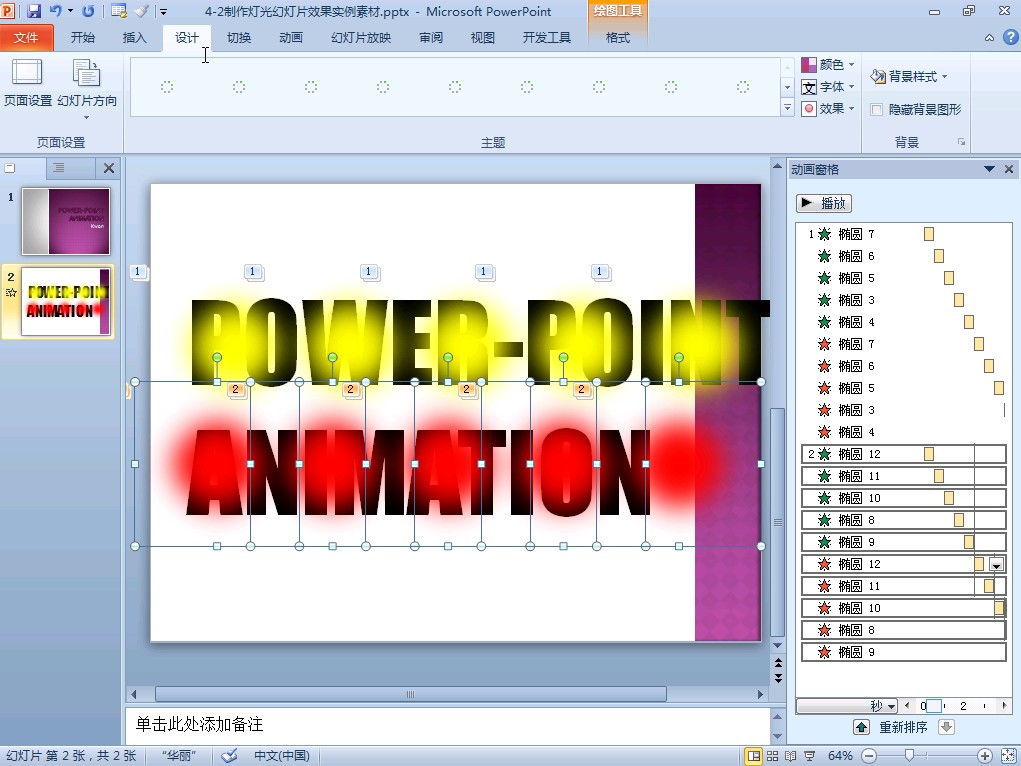
Task: Switch to the 插入 tab
Action: click(134, 38)
